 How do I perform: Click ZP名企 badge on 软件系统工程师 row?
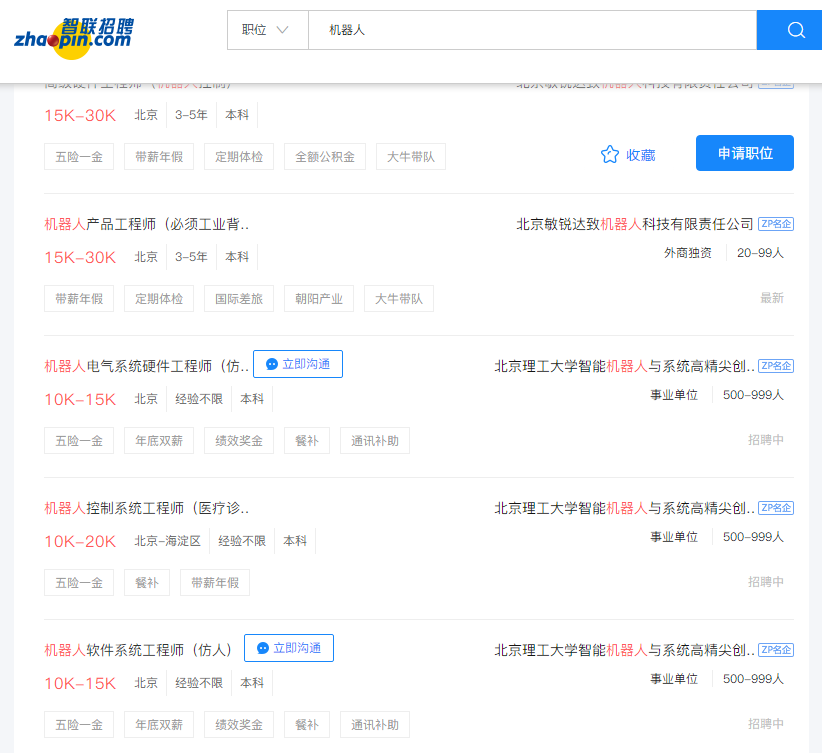click(x=775, y=650)
